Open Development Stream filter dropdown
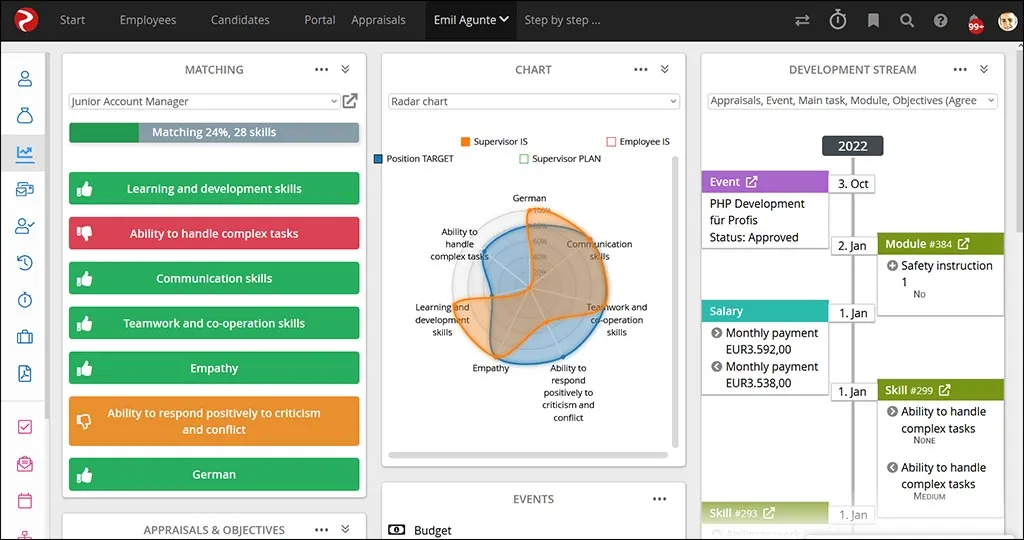 pyautogui.click(x=852, y=101)
